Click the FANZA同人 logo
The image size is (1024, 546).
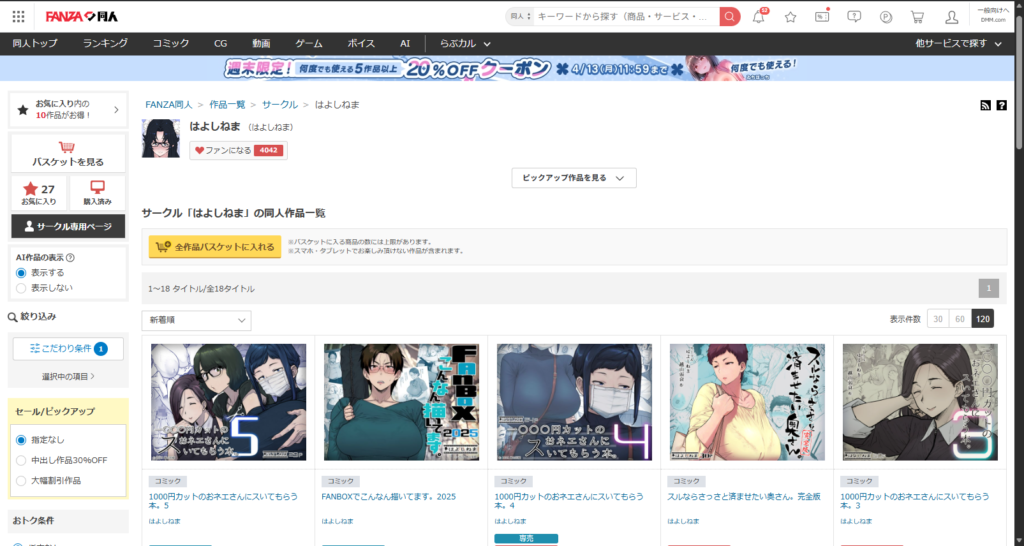[x=82, y=16]
